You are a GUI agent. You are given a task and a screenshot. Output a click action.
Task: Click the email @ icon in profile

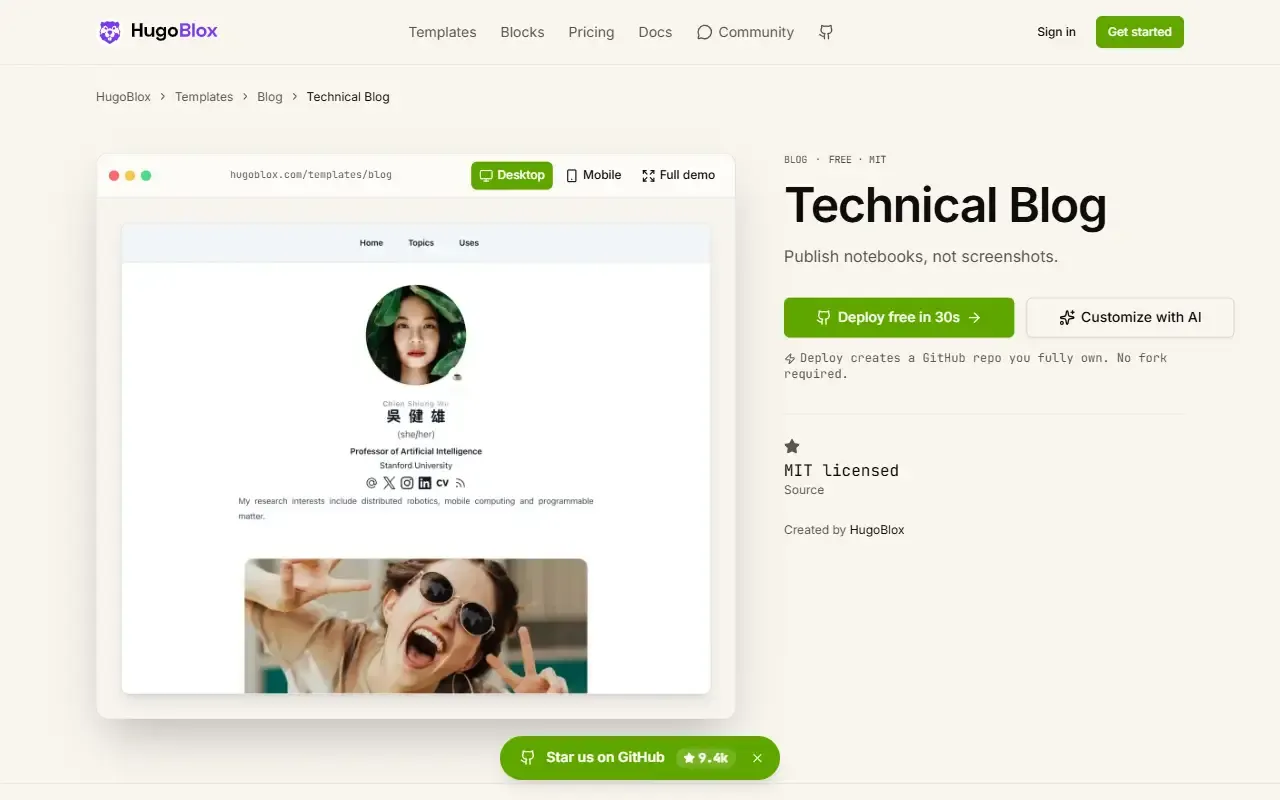(x=372, y=483)
